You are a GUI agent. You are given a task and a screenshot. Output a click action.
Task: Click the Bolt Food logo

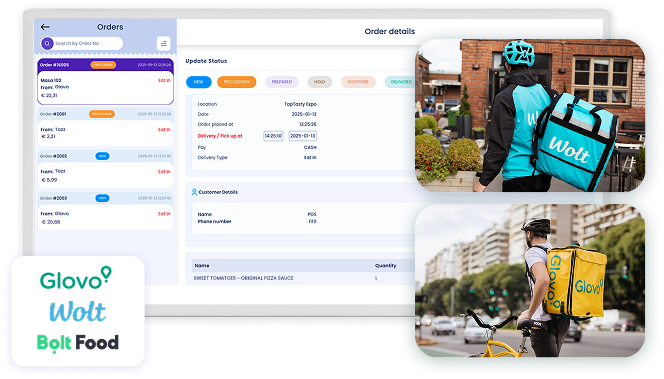click(x=78, y=343)
